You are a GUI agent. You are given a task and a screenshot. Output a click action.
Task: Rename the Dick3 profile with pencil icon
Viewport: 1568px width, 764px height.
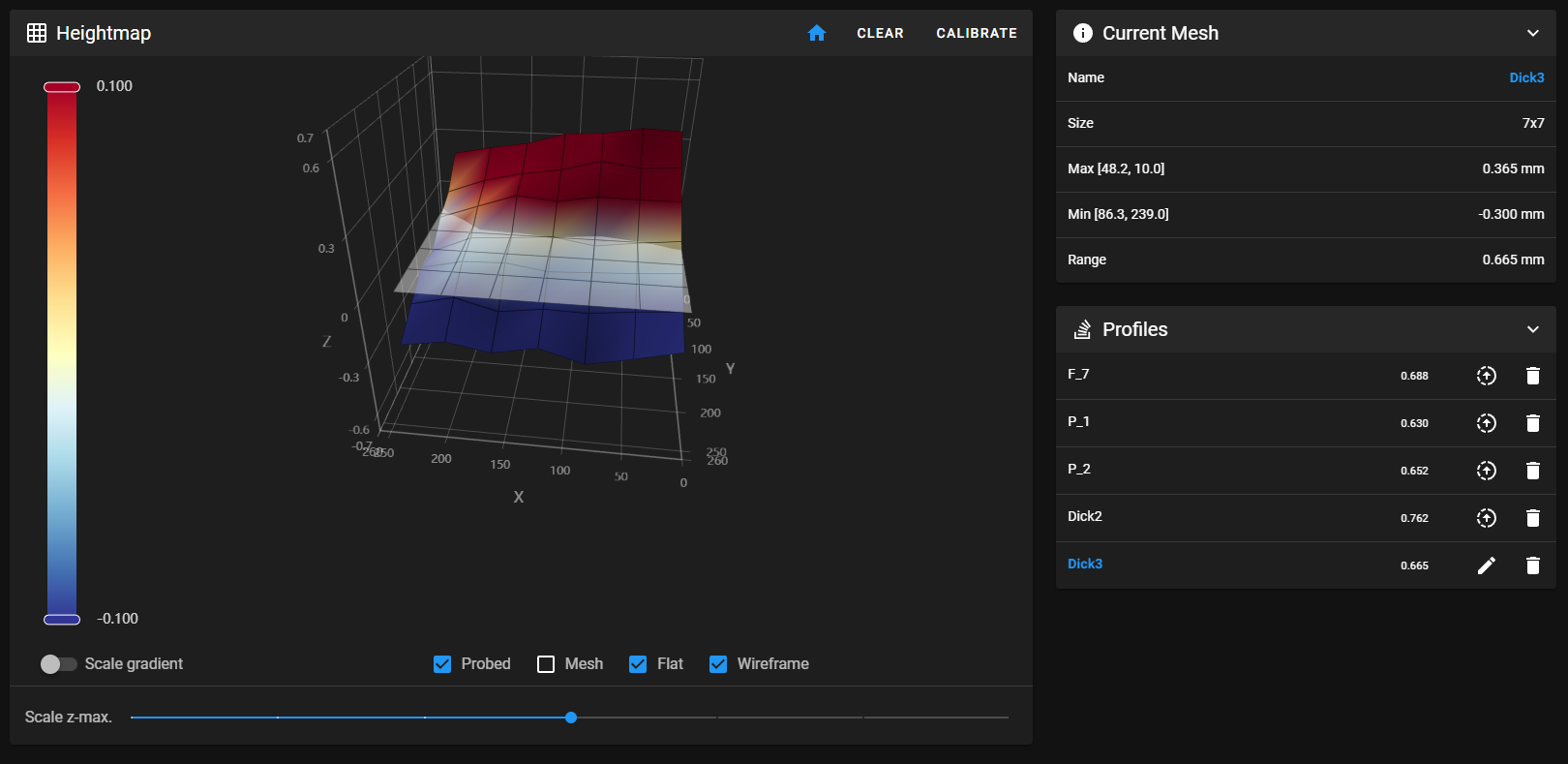pyautogui.click(x=1487, y=565)
